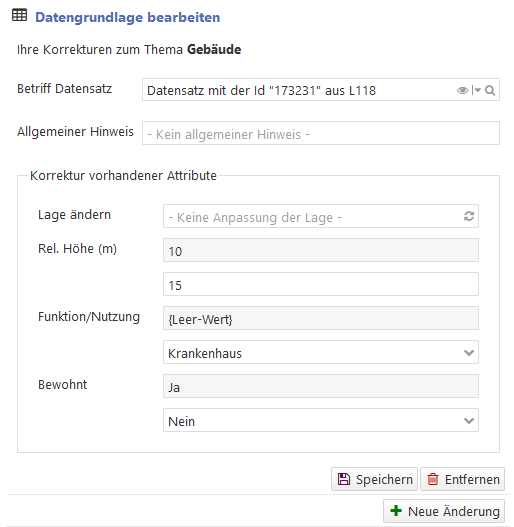Expand the Nein dropdown under Bewohnt
This screenshot has height=527, width=514.
click(321, 420)
